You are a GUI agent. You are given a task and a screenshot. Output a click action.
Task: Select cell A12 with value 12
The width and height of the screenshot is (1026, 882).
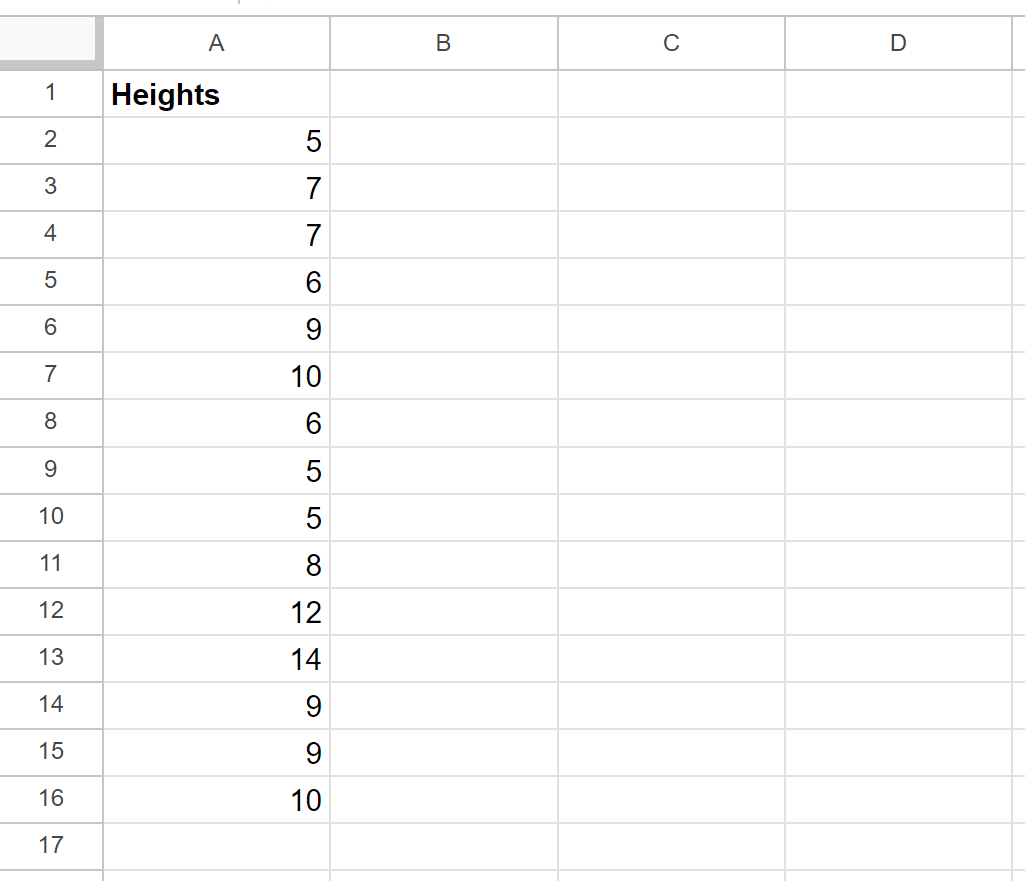tap(217, 612)
